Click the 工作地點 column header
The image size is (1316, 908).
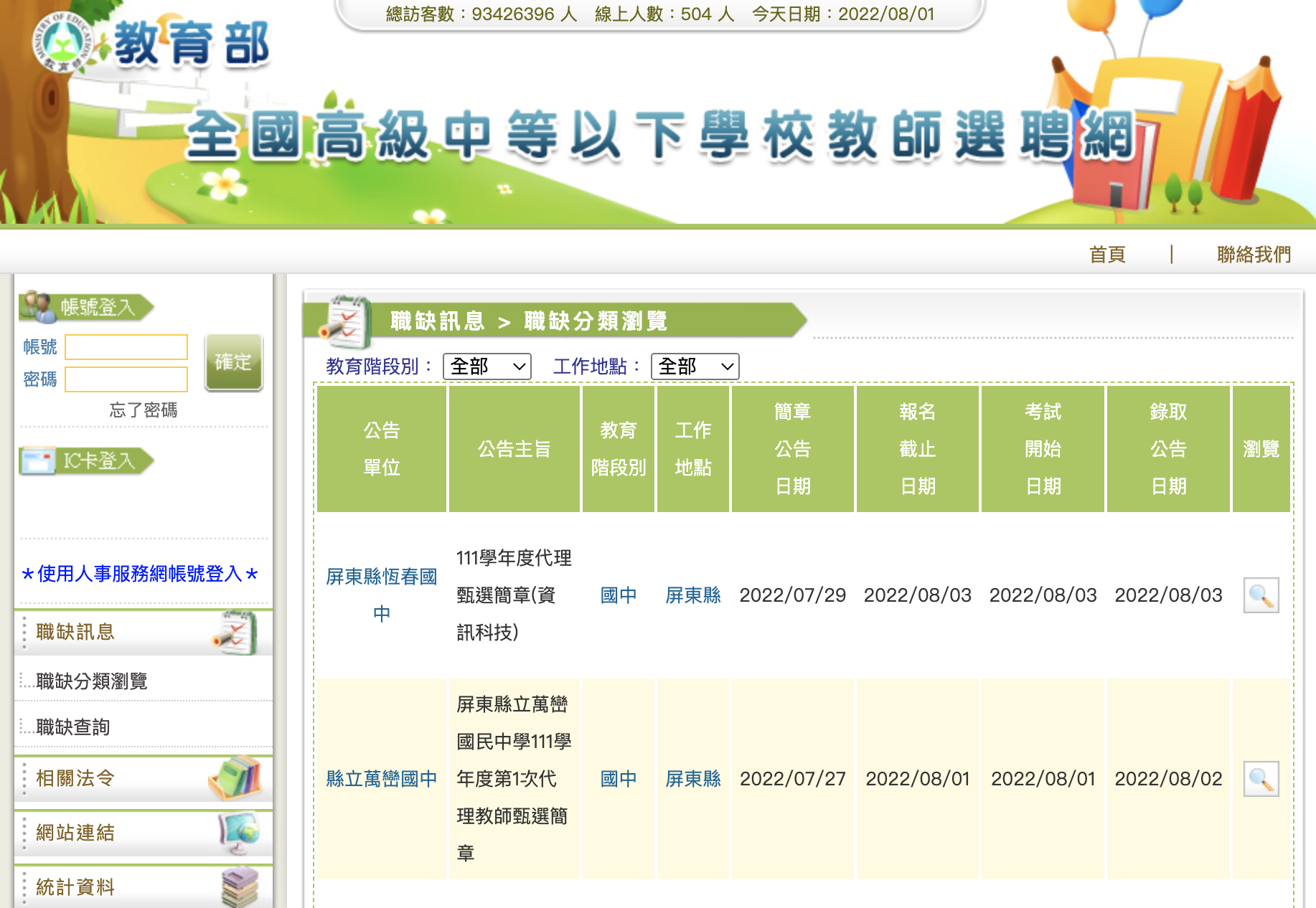(x=693, y=449)
